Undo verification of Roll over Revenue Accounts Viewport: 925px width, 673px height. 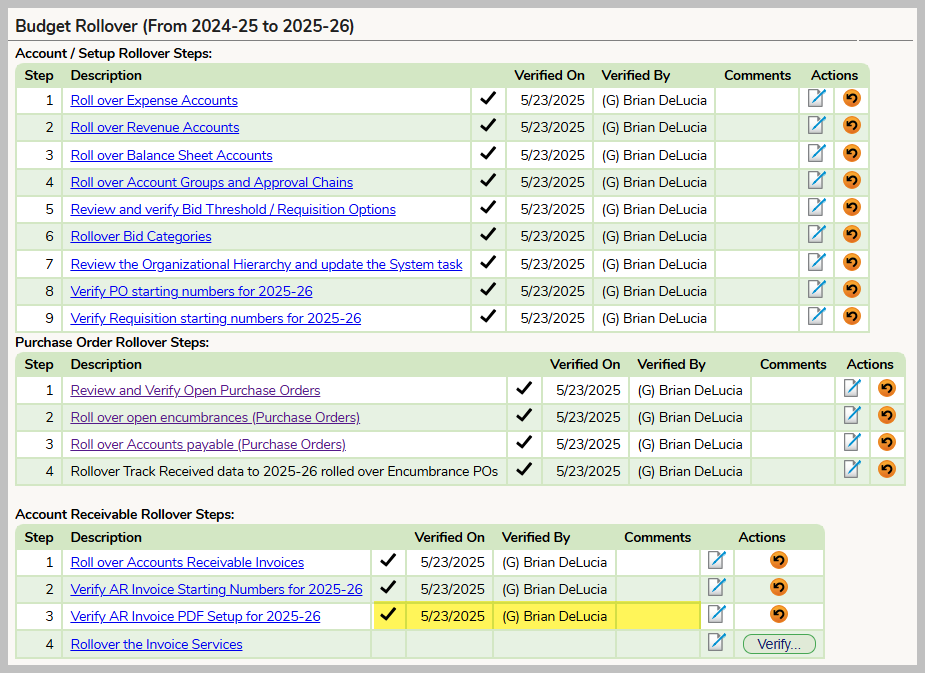point(851,126)
